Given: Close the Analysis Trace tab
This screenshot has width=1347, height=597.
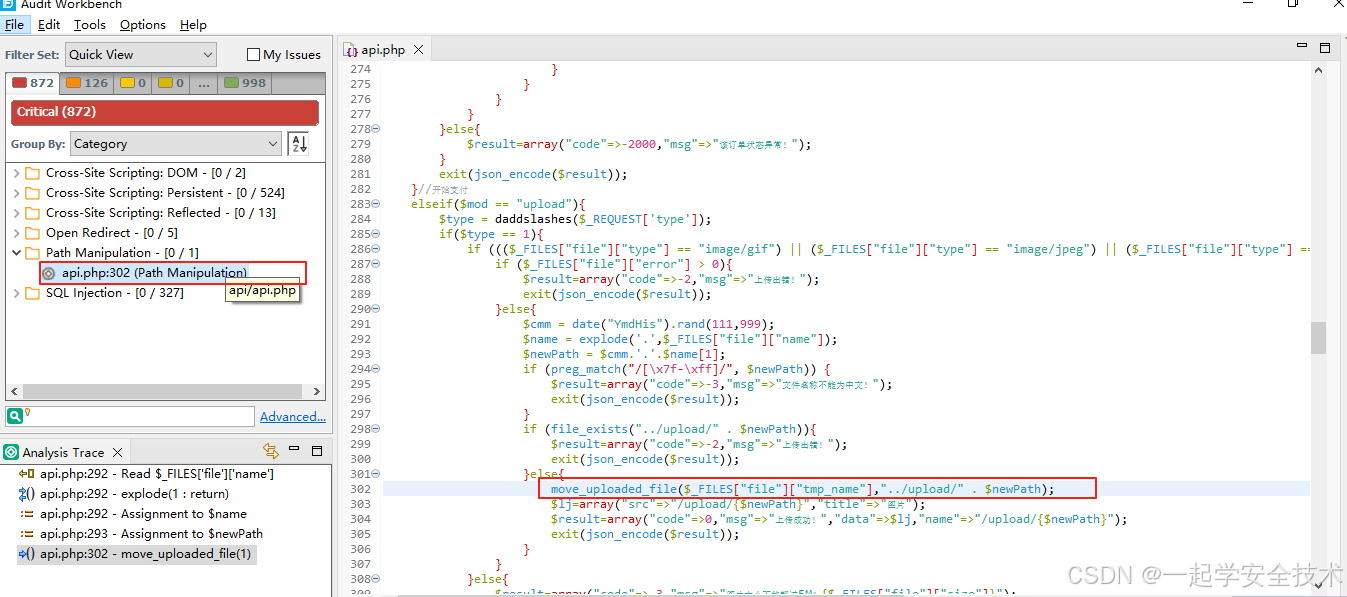Looking at the screenshot, I should (117, 452).
